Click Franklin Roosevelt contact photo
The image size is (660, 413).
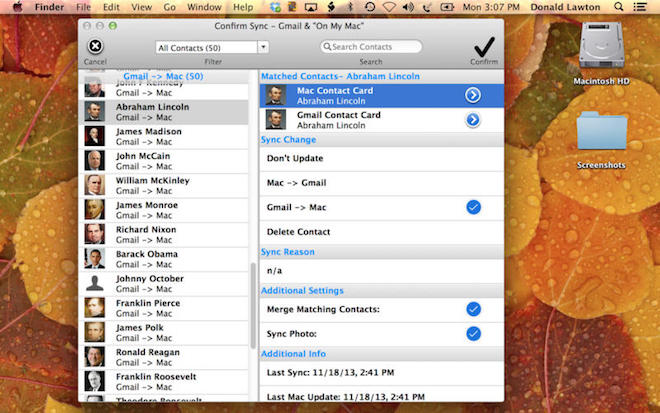pos(94,381)
